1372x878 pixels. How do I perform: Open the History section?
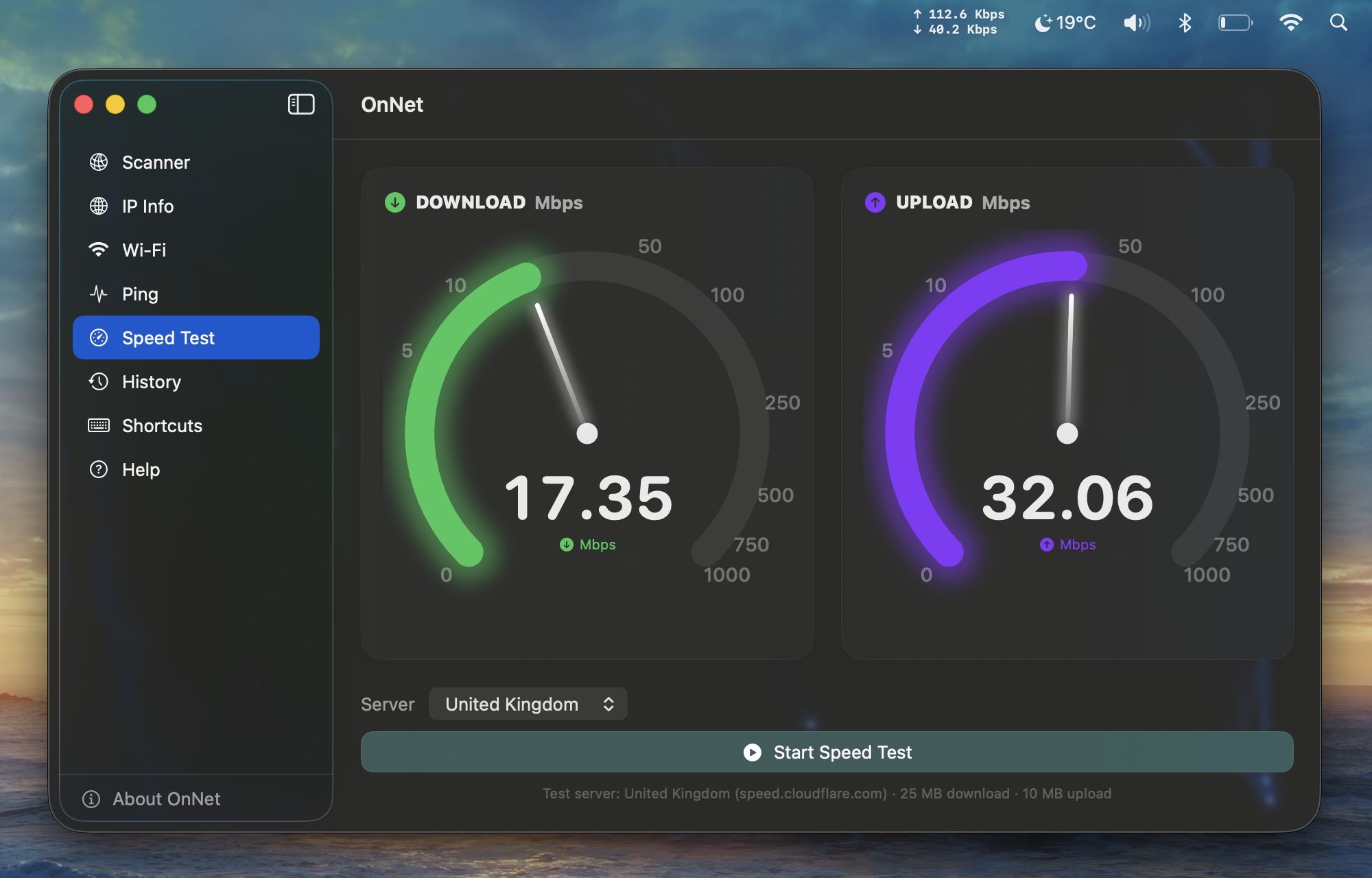(196, 381)
